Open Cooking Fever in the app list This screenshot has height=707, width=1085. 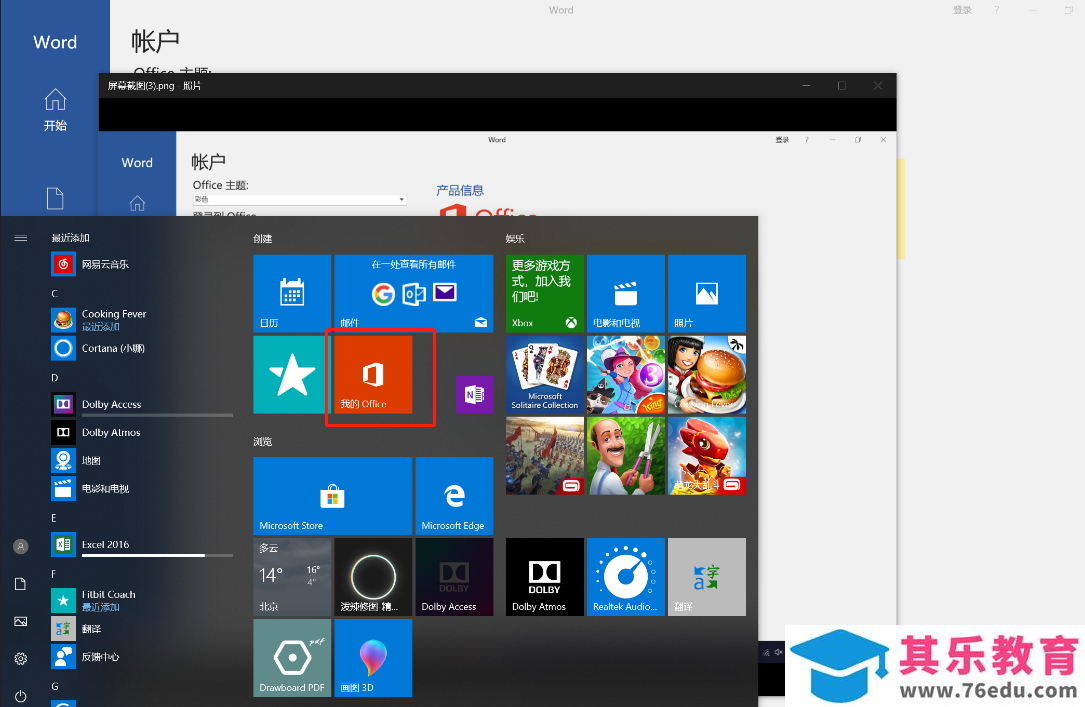pos(142,320)
